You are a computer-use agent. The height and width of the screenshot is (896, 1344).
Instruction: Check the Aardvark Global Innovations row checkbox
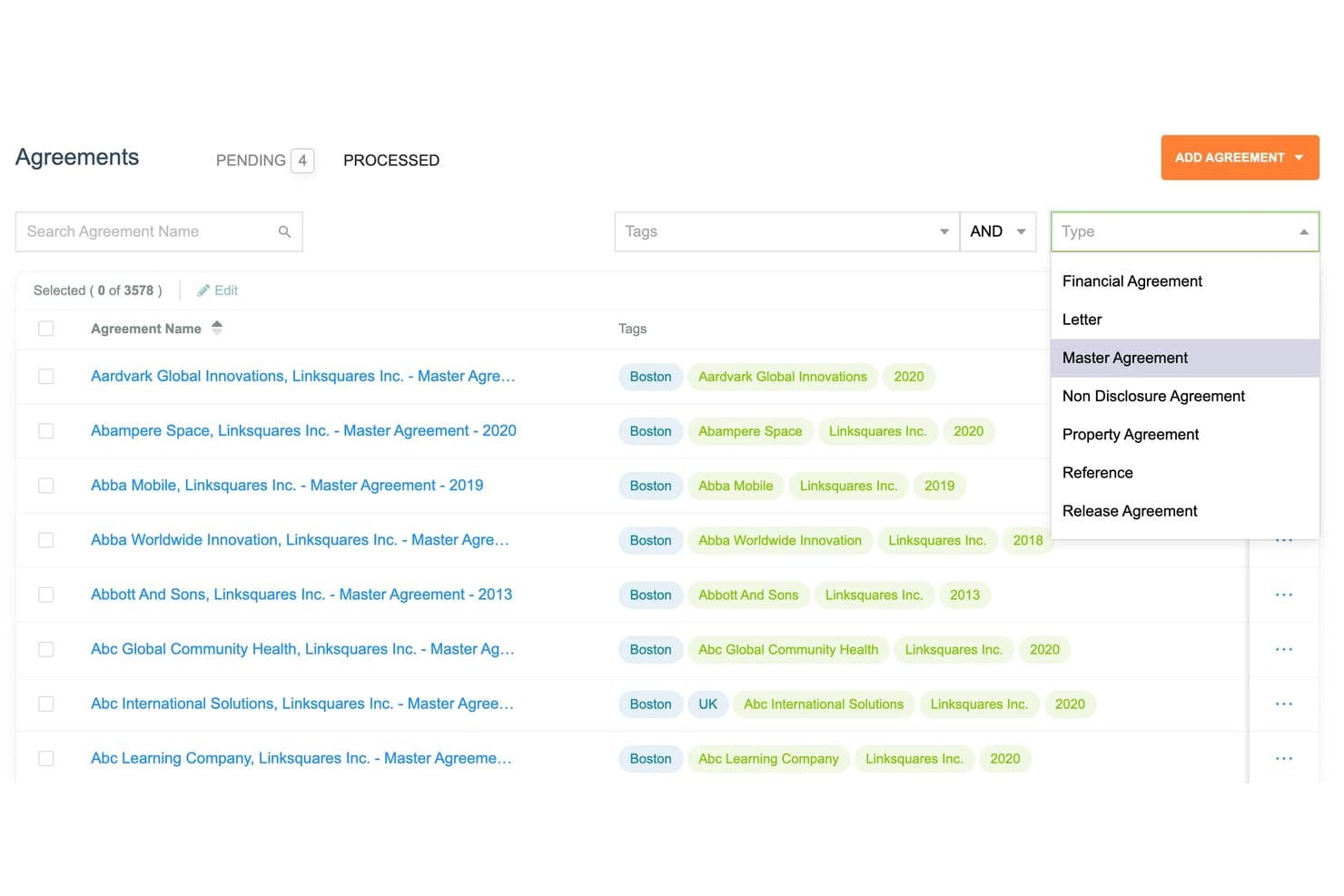[x=46, y=377]
